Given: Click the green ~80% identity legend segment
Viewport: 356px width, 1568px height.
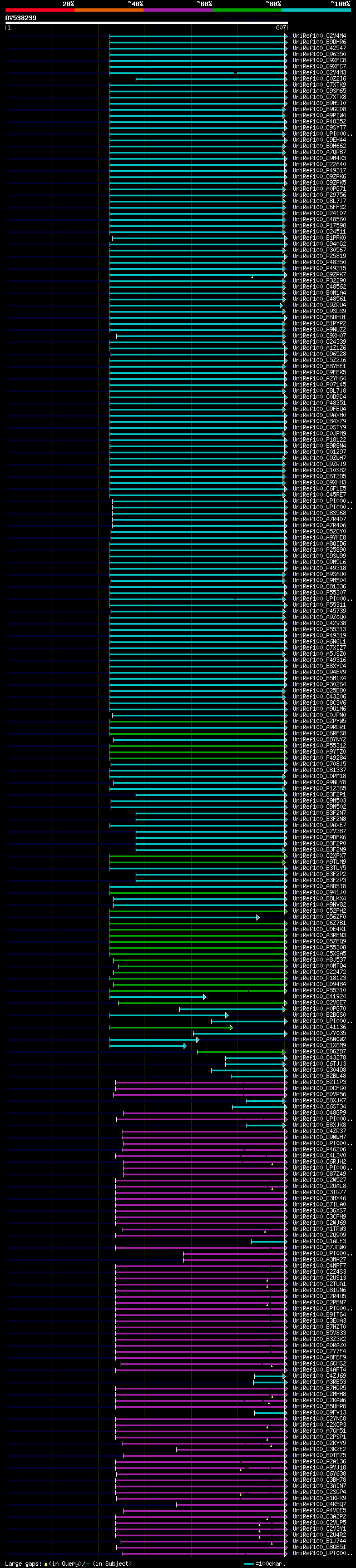Looking at the screenshot, I should (247, 10).
